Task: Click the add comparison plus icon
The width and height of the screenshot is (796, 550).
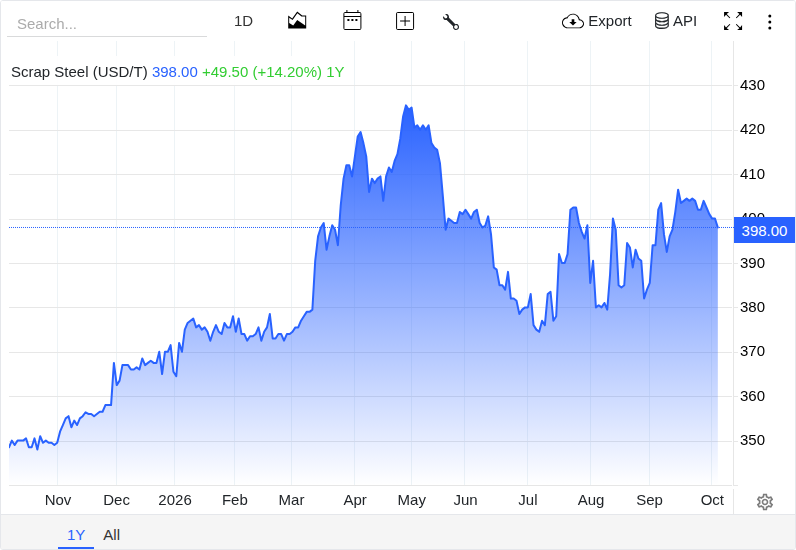Action: (x=405, y=21)
